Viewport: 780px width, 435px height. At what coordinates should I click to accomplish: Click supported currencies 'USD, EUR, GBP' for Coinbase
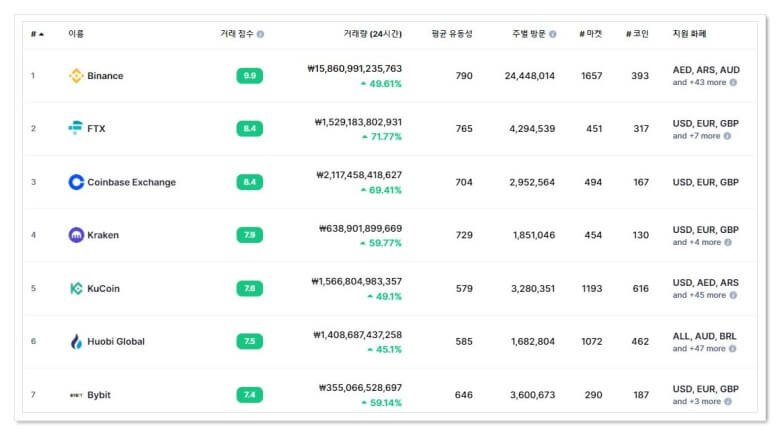coord(706,182)
